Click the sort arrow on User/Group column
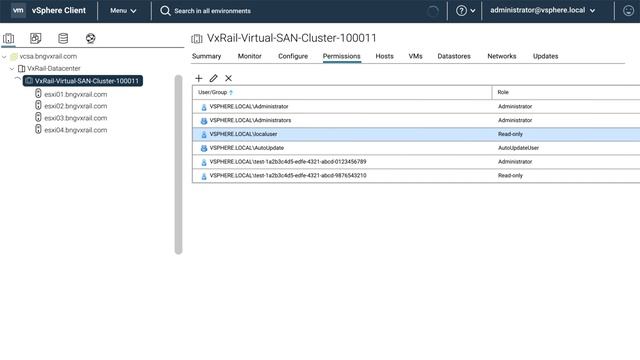Image resolution: width=640 pixels, height=360 pixels. [231, 93]
